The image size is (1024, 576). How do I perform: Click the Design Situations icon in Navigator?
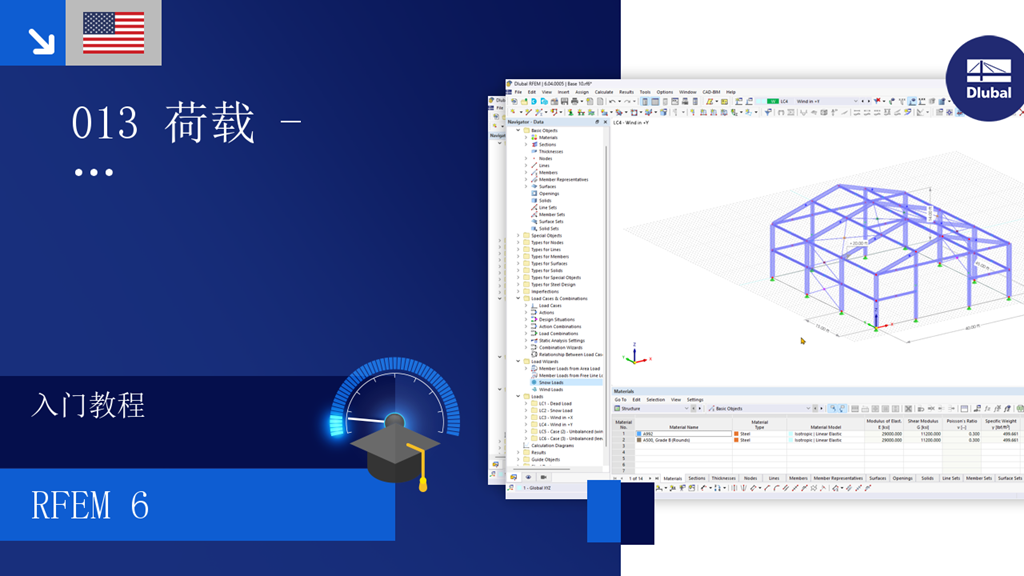(534, 319)
